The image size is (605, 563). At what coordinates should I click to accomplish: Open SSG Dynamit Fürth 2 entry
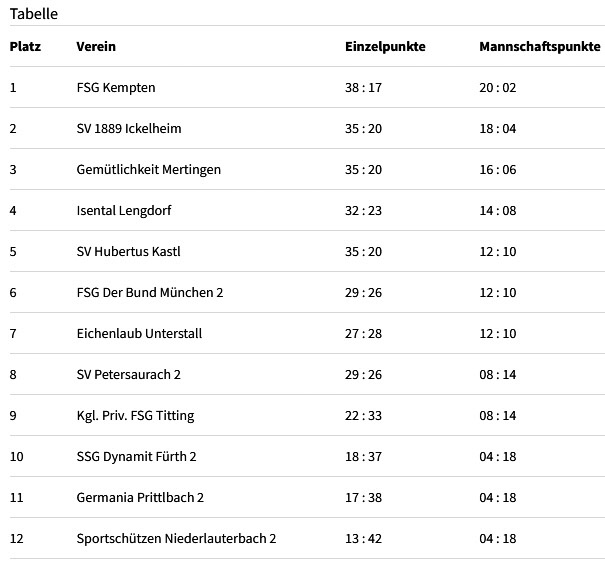pos(136,456)
